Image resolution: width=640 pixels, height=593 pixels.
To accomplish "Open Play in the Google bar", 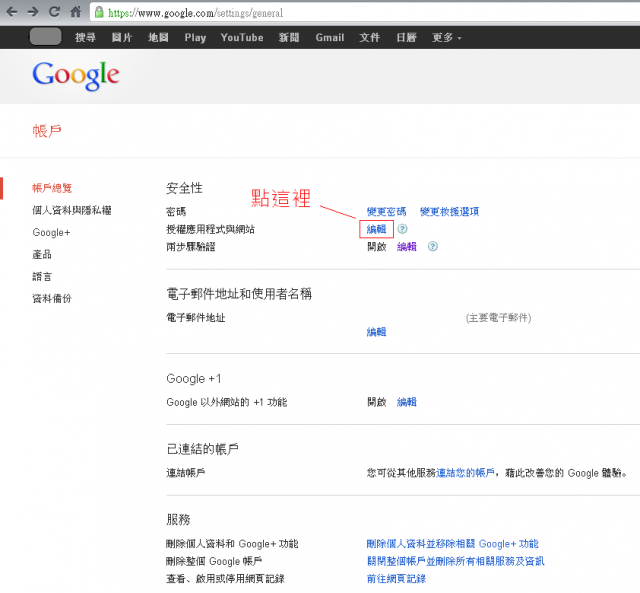I will click(x=195, y=38).
